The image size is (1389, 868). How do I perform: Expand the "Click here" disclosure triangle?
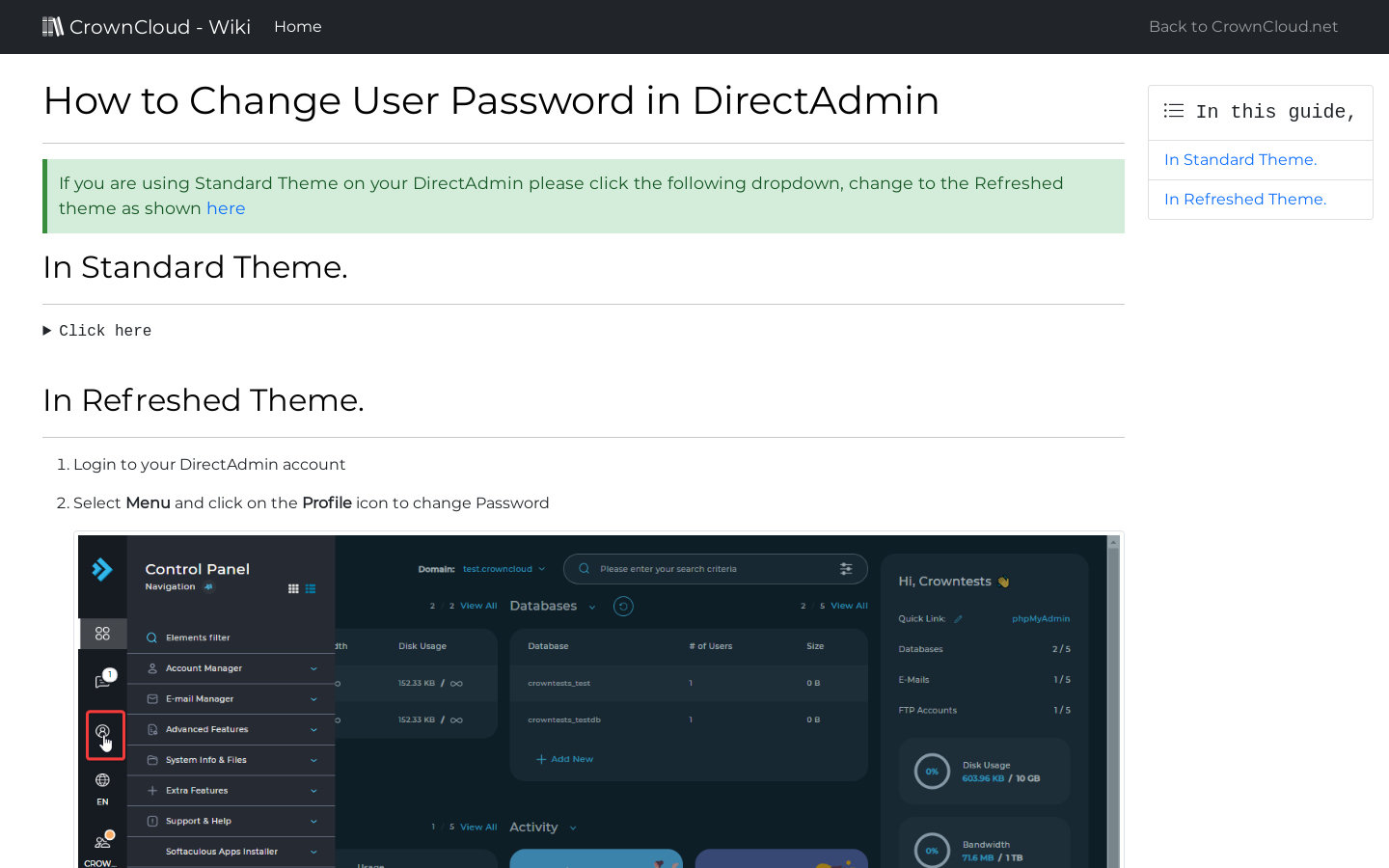coord(47,331)
